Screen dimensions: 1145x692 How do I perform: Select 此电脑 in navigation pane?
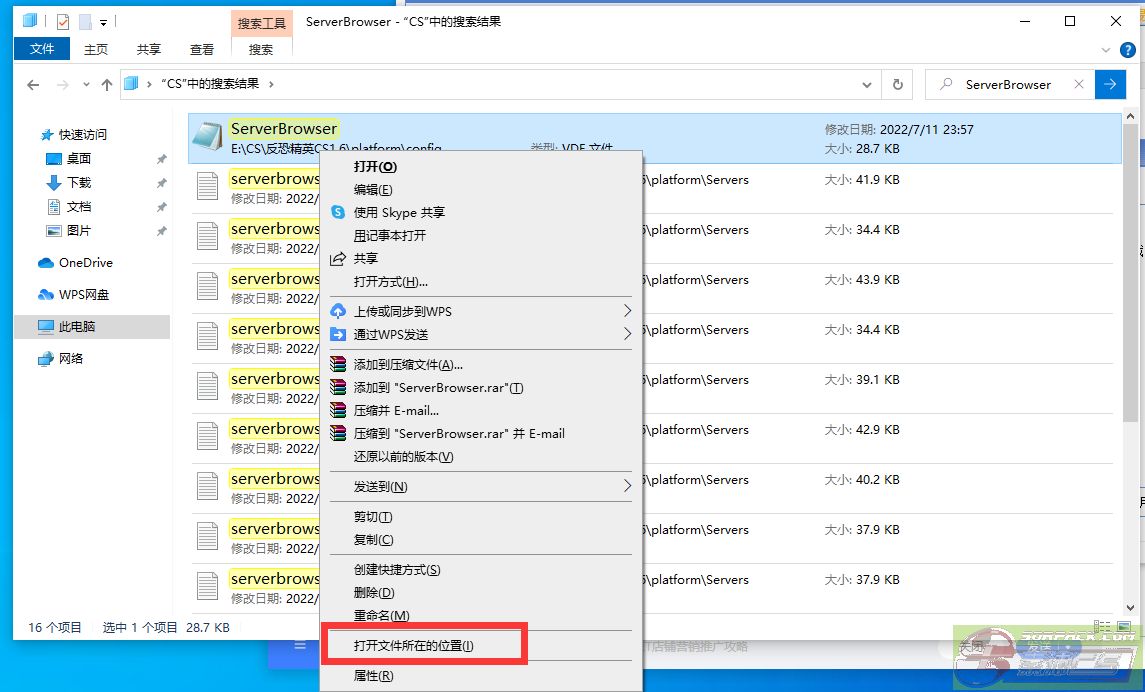[x=76, y=327]
